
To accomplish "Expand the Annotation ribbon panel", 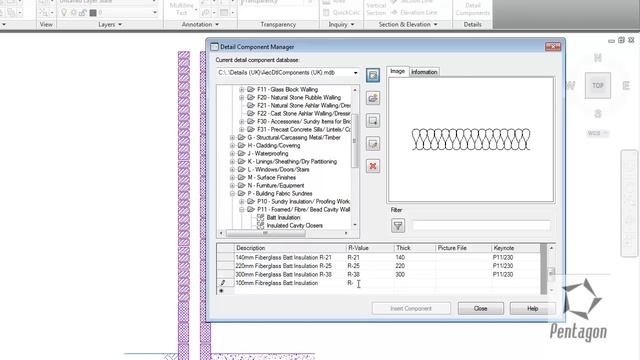I will click(200, 24).
